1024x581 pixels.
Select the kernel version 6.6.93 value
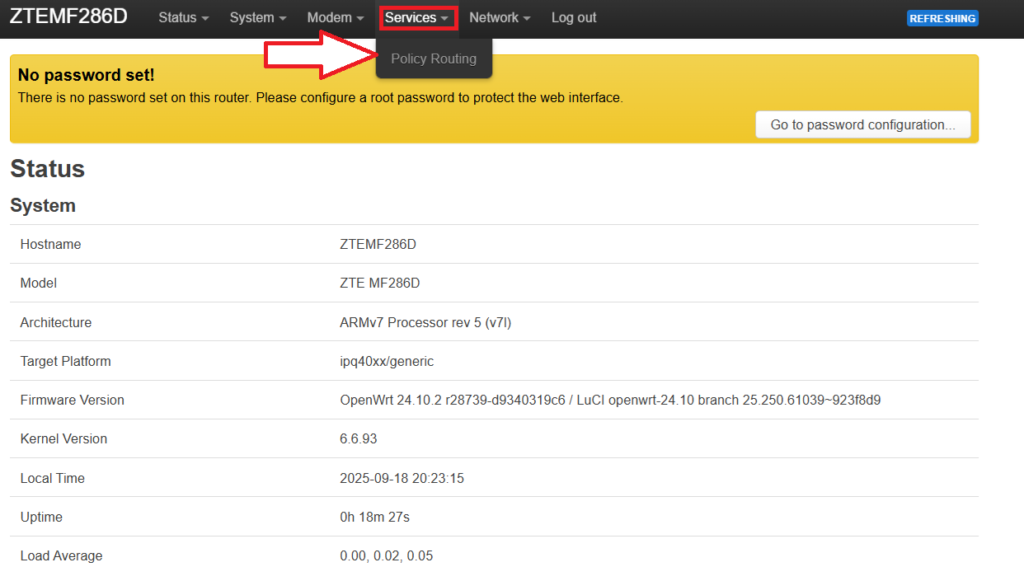(358, 439)
